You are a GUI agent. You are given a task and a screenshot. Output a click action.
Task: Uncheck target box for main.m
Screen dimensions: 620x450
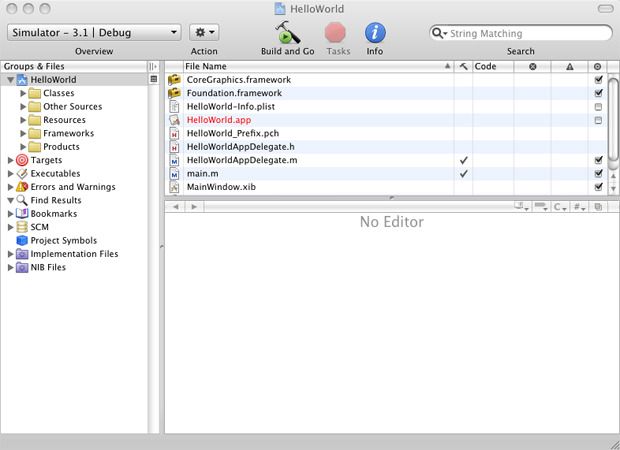(x=598, y=173)
